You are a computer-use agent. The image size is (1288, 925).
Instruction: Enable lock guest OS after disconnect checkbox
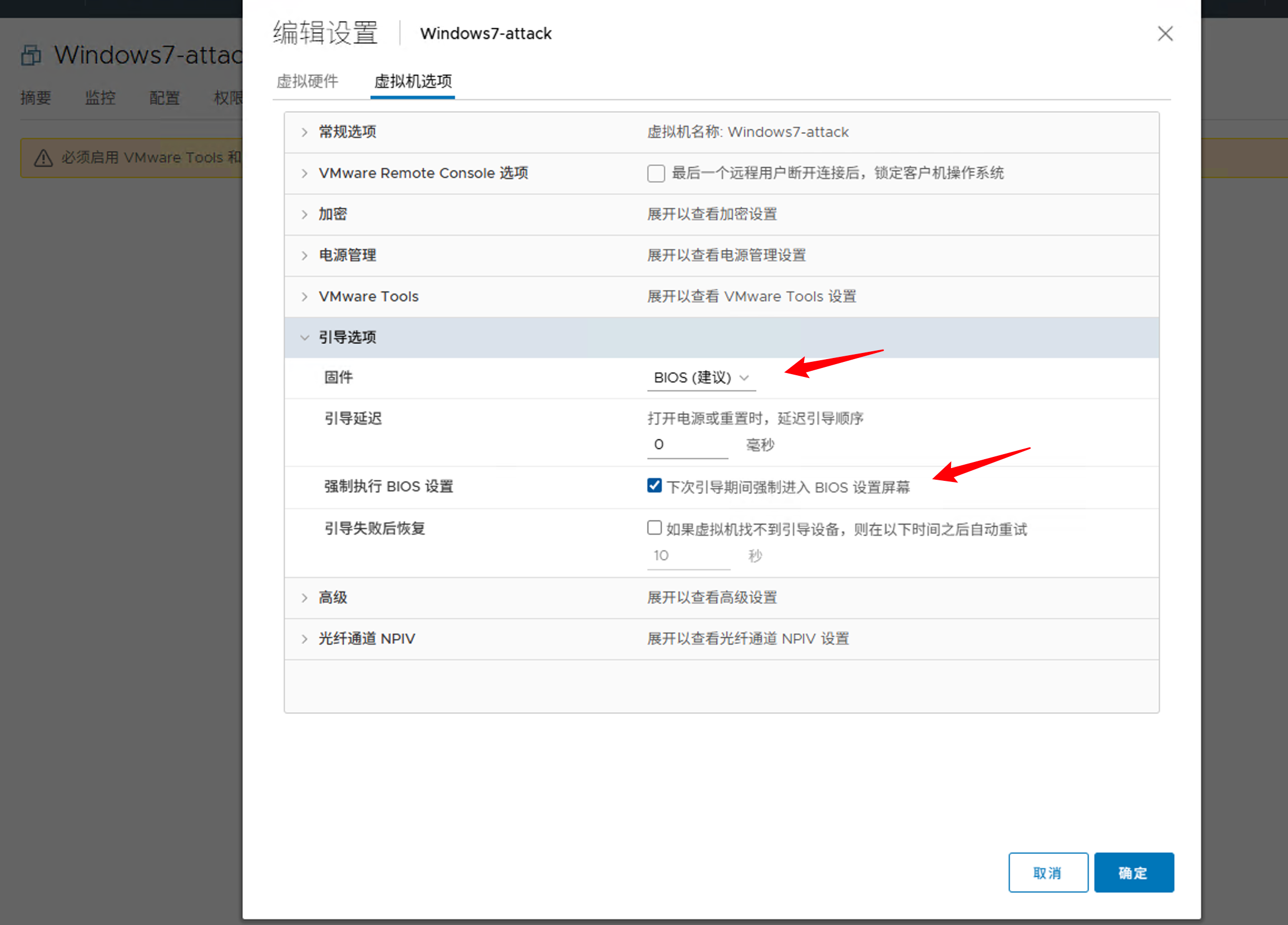[x=656, y=173]
